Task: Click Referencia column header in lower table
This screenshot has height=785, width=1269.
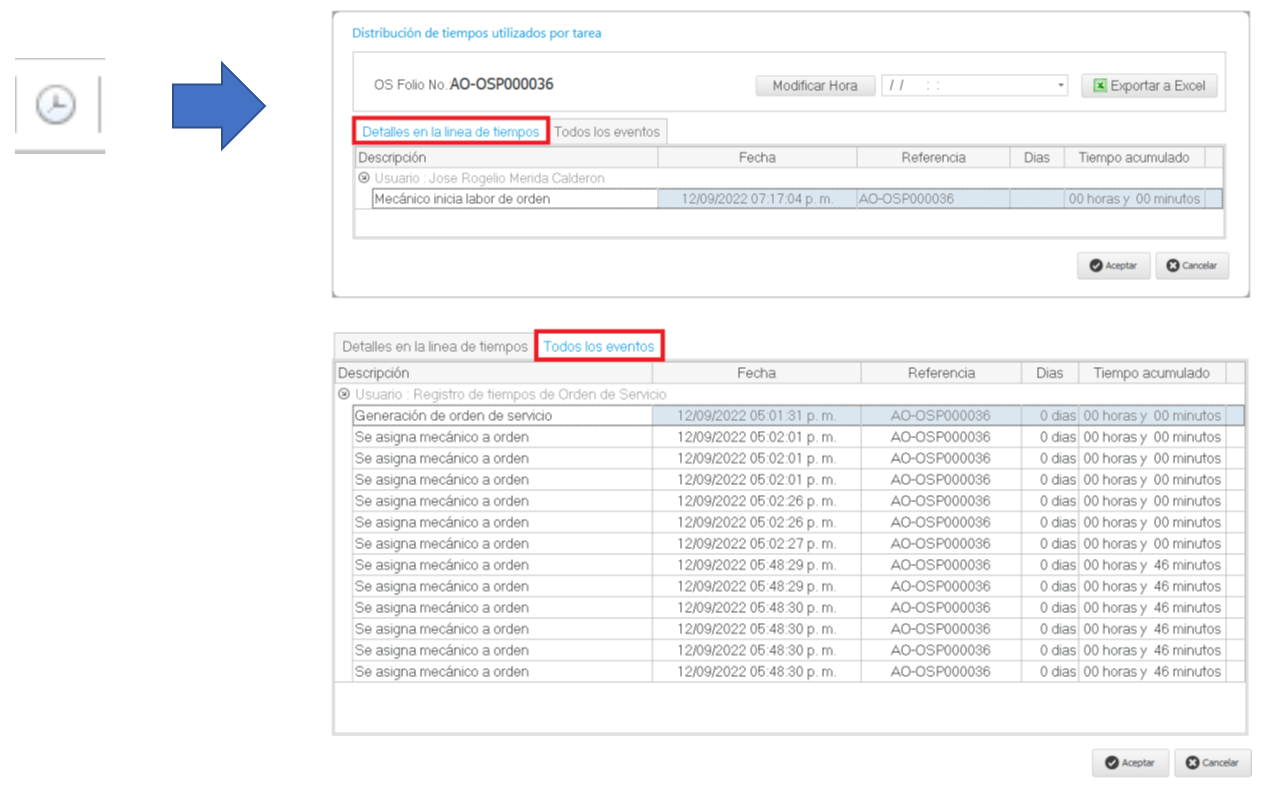Action: (x=941, y=373)
